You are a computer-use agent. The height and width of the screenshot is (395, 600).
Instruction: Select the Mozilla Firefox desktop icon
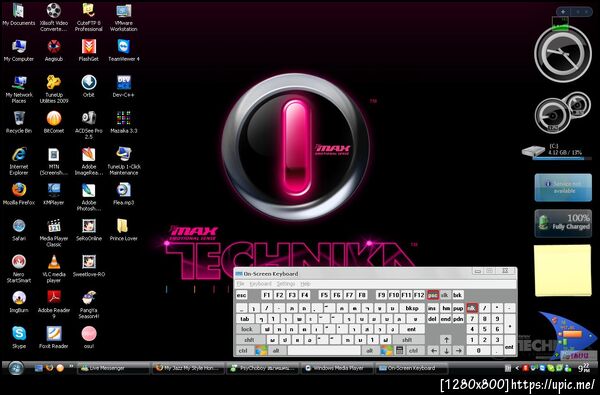[x=19, y=194]
